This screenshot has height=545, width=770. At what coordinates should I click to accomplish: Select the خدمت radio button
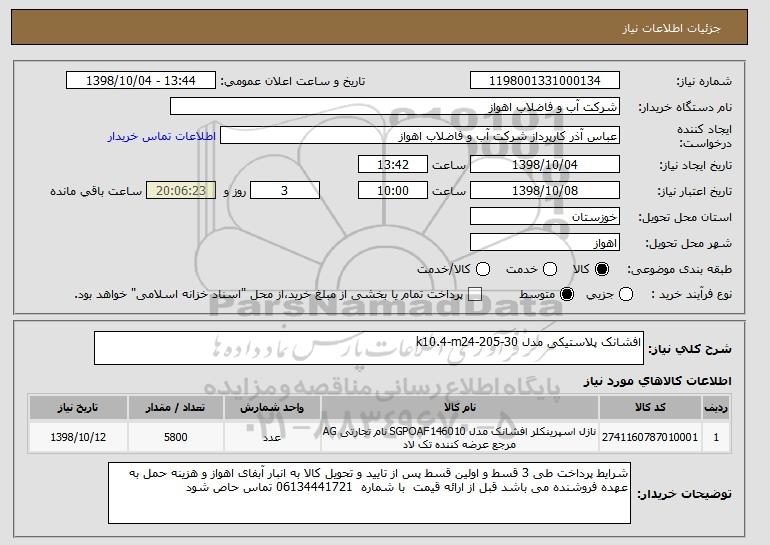coord(550,269)
